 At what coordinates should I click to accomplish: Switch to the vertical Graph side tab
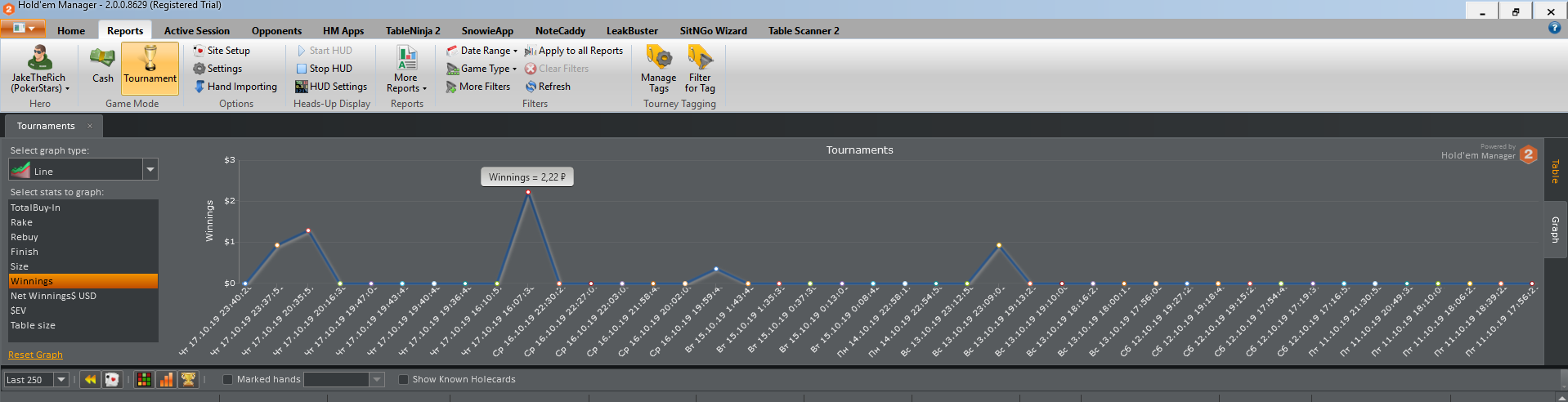click(1555, 230)
